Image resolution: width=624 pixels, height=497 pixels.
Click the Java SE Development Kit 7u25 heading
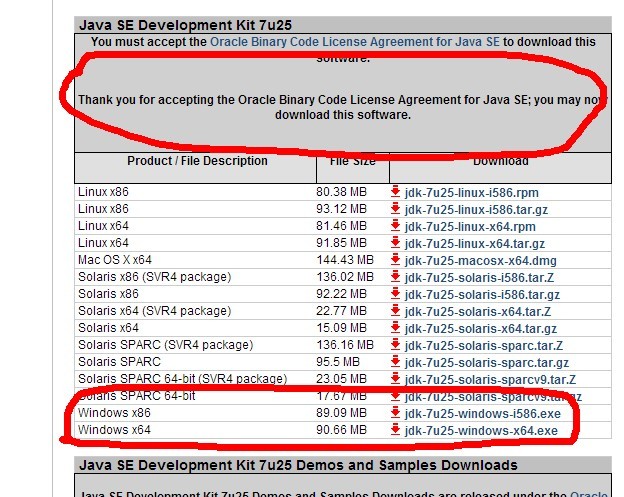tap(185, 25)
